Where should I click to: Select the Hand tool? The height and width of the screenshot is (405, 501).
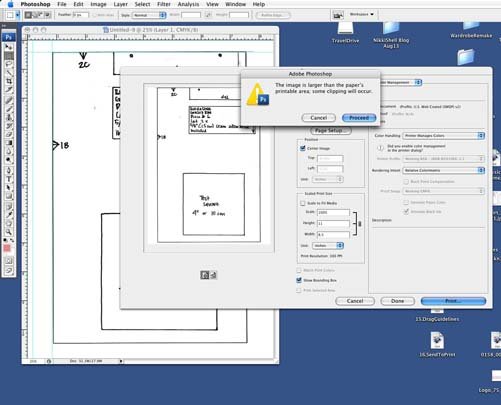coord(9,223)
